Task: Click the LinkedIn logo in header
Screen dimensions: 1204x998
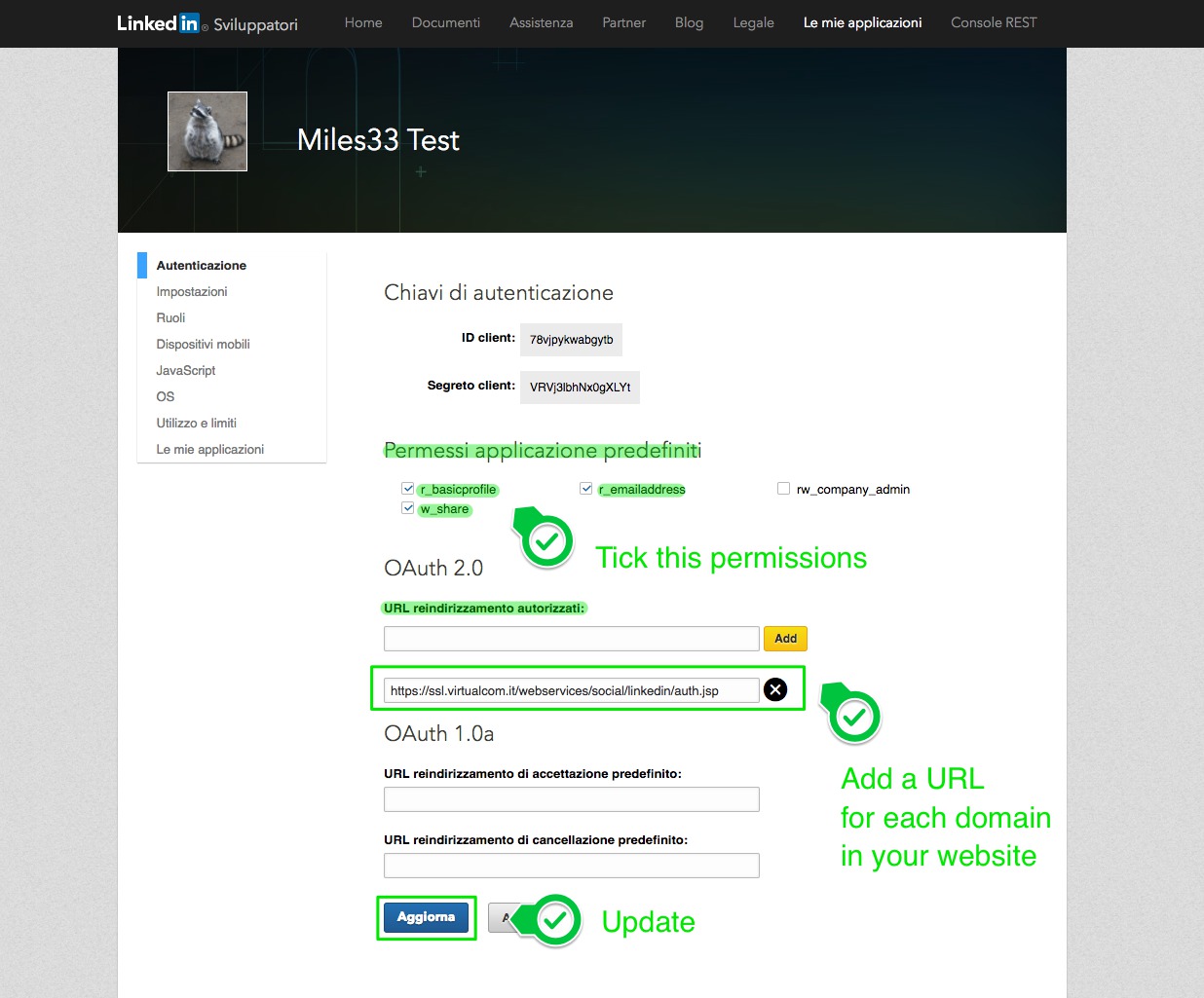Action: pyautogui.click(x=158, y=23)
